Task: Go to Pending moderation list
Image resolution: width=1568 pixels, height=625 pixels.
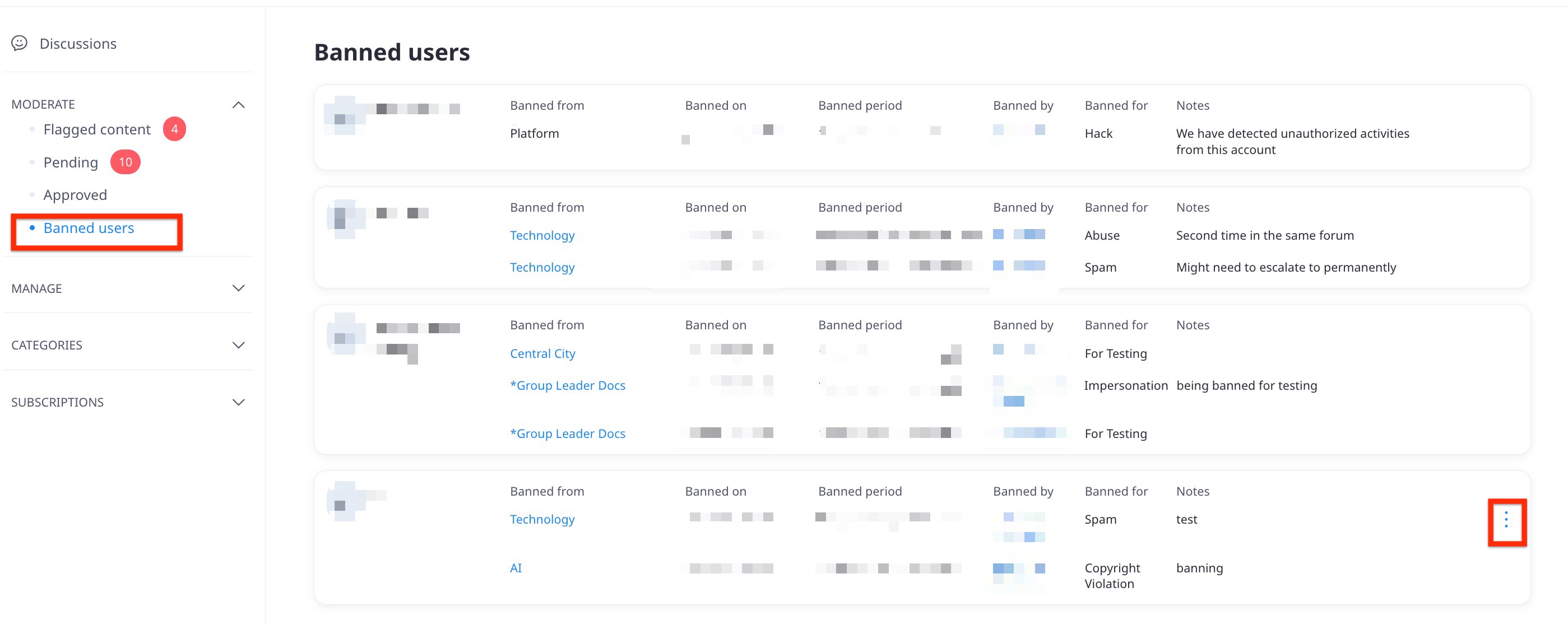Action: pyautogui.click(x=71, y=162)
